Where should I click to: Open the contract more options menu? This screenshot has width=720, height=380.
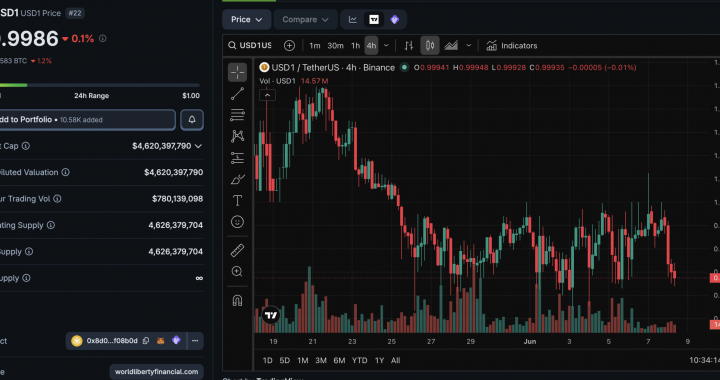coord(195,341)
